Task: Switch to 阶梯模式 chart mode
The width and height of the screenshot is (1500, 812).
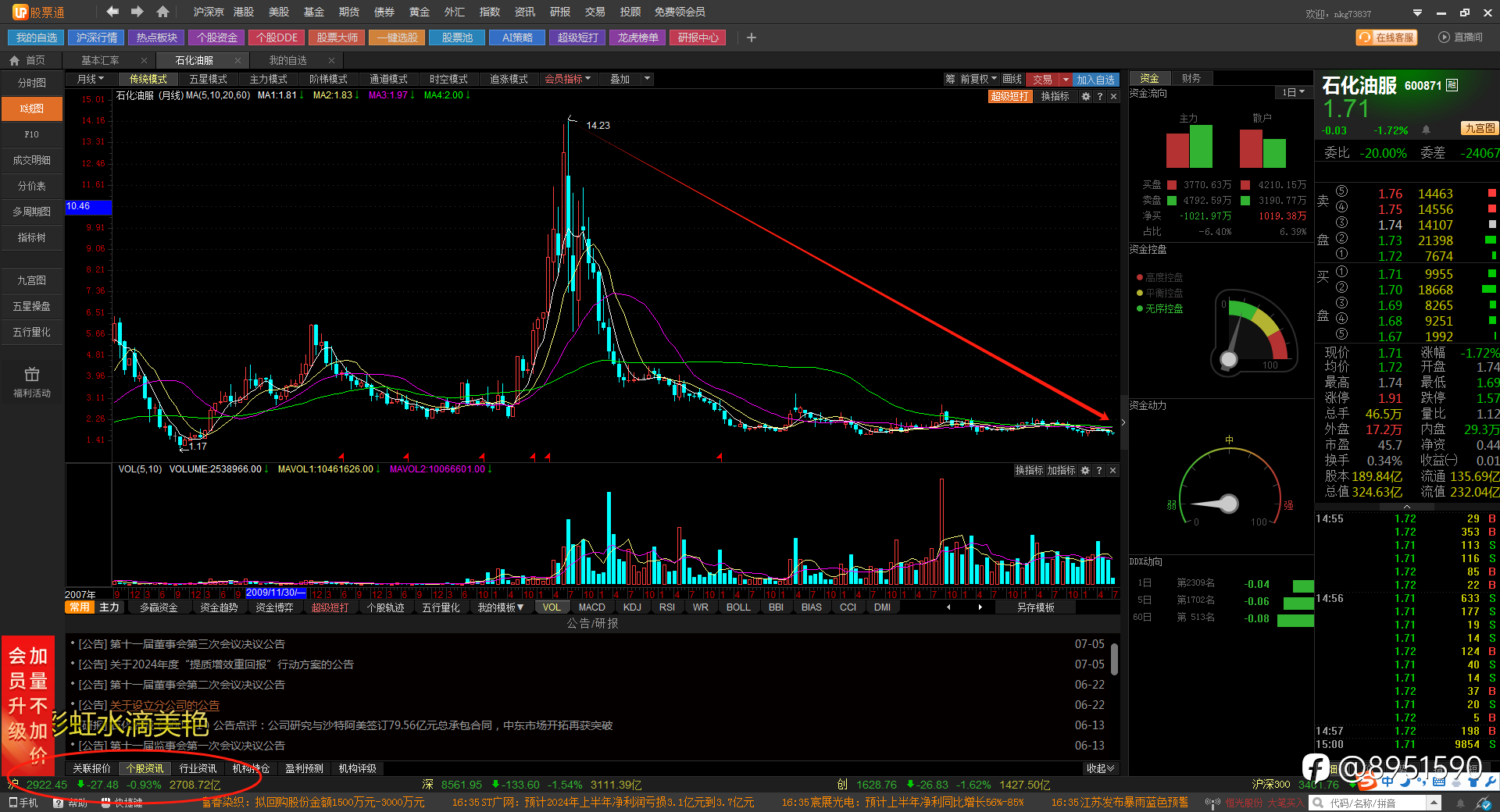Action: point(328,79)
